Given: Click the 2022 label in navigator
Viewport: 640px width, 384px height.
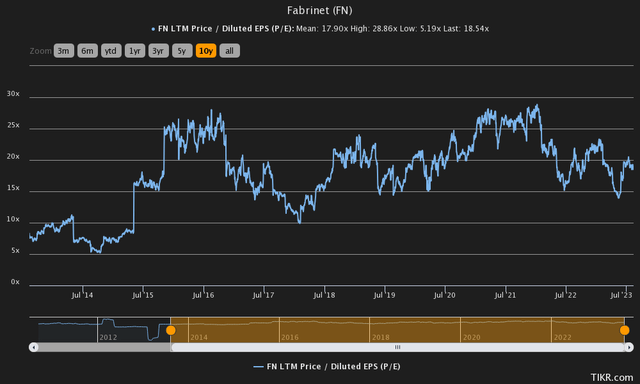Looking at the screenshot, I should click(x=562, y=337).
